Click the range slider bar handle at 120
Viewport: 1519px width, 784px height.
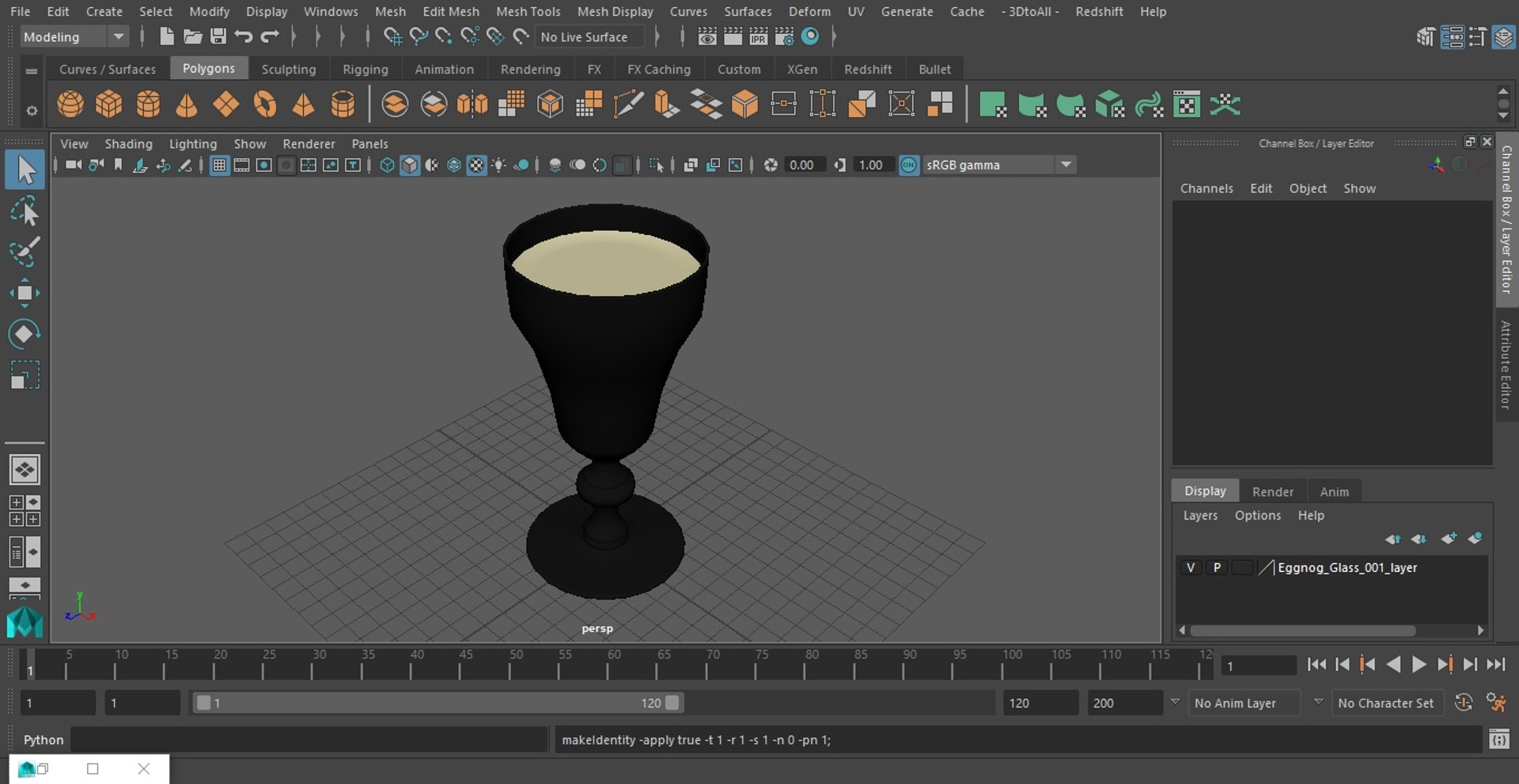[672, 703]
